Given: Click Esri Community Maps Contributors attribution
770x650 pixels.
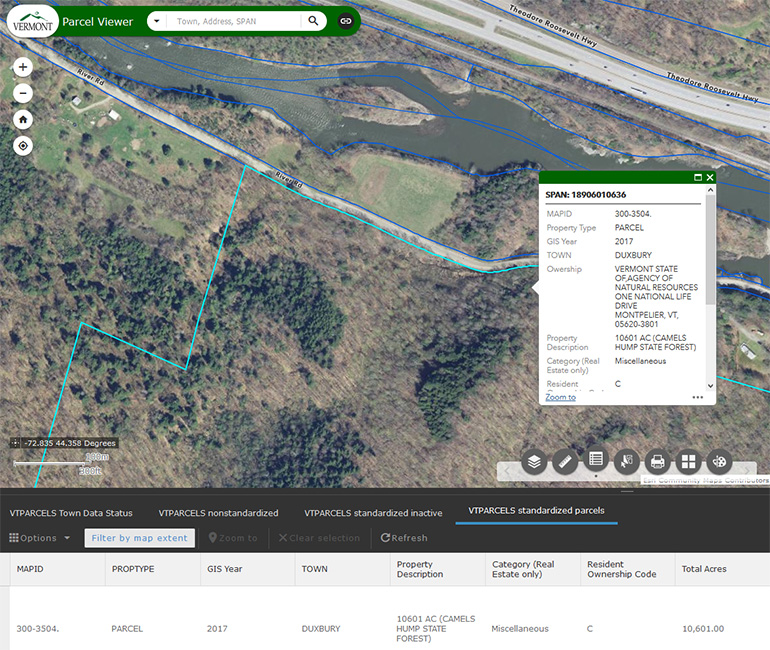Looking at the screenshot, I should (706, 480).
